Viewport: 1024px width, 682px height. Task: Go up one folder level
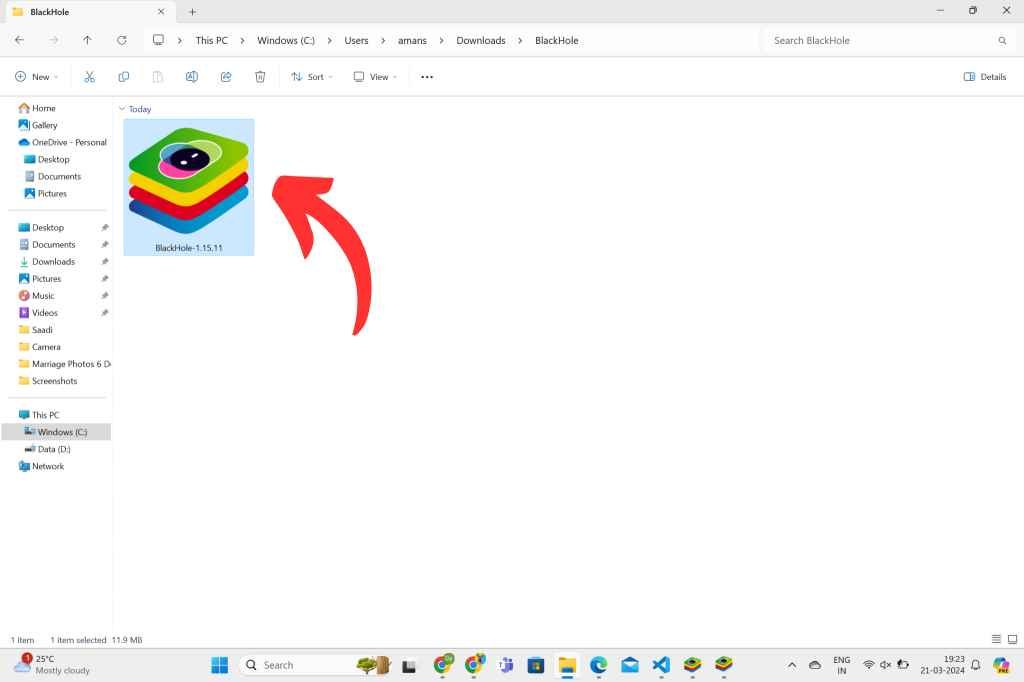[x=88, y=41]
